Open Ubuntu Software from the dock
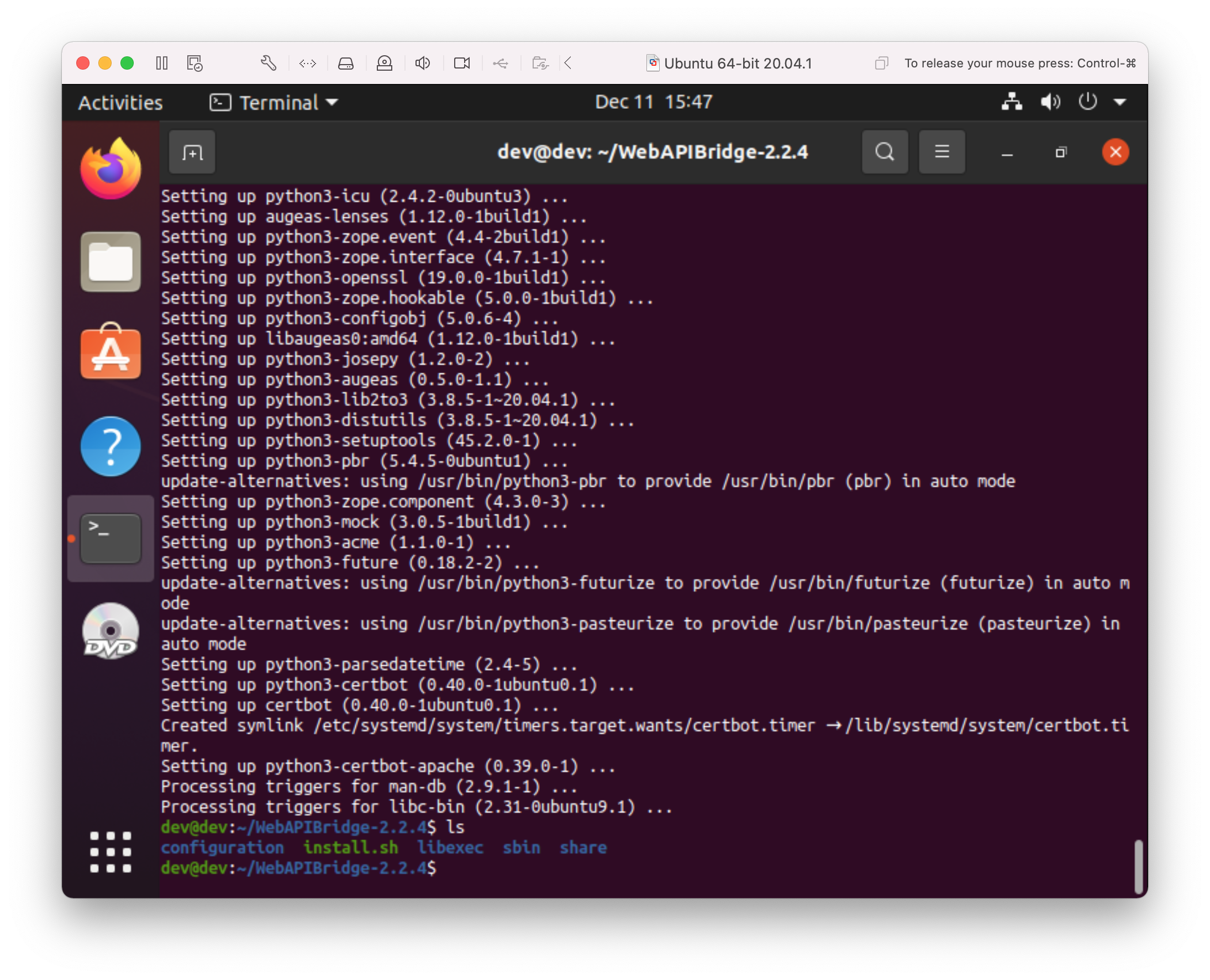Screen dimensions: 1210x980 click(x=111, y=352)
